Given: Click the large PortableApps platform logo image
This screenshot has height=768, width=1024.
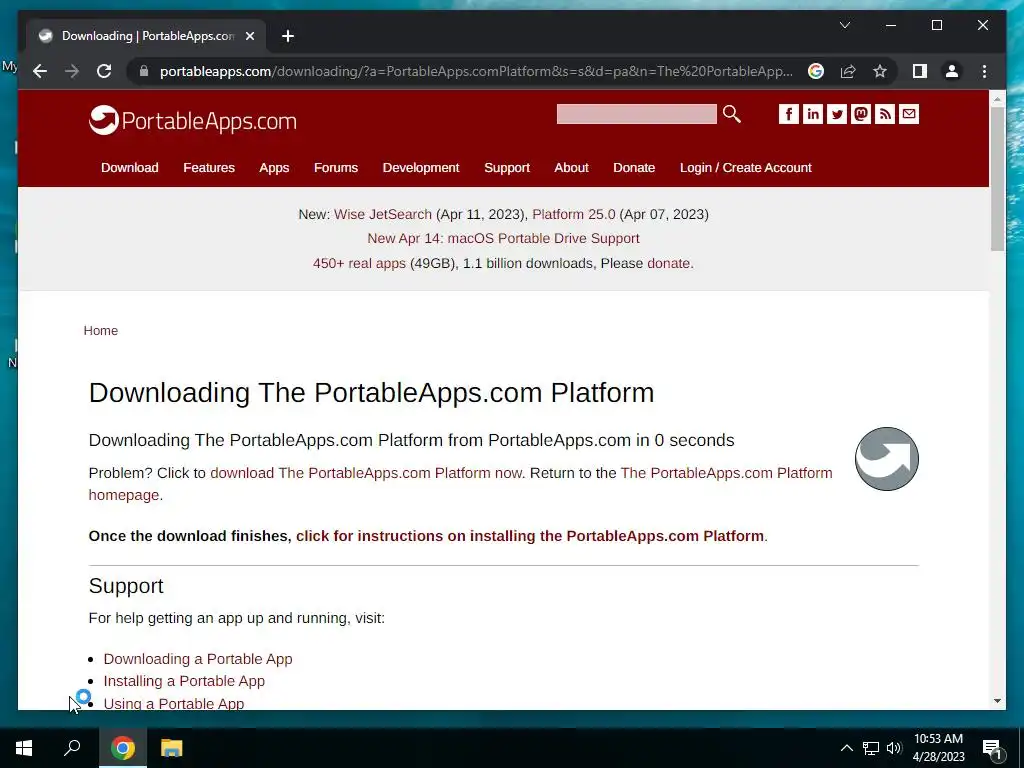Looking at the screenshot, I should coord(886,458).
